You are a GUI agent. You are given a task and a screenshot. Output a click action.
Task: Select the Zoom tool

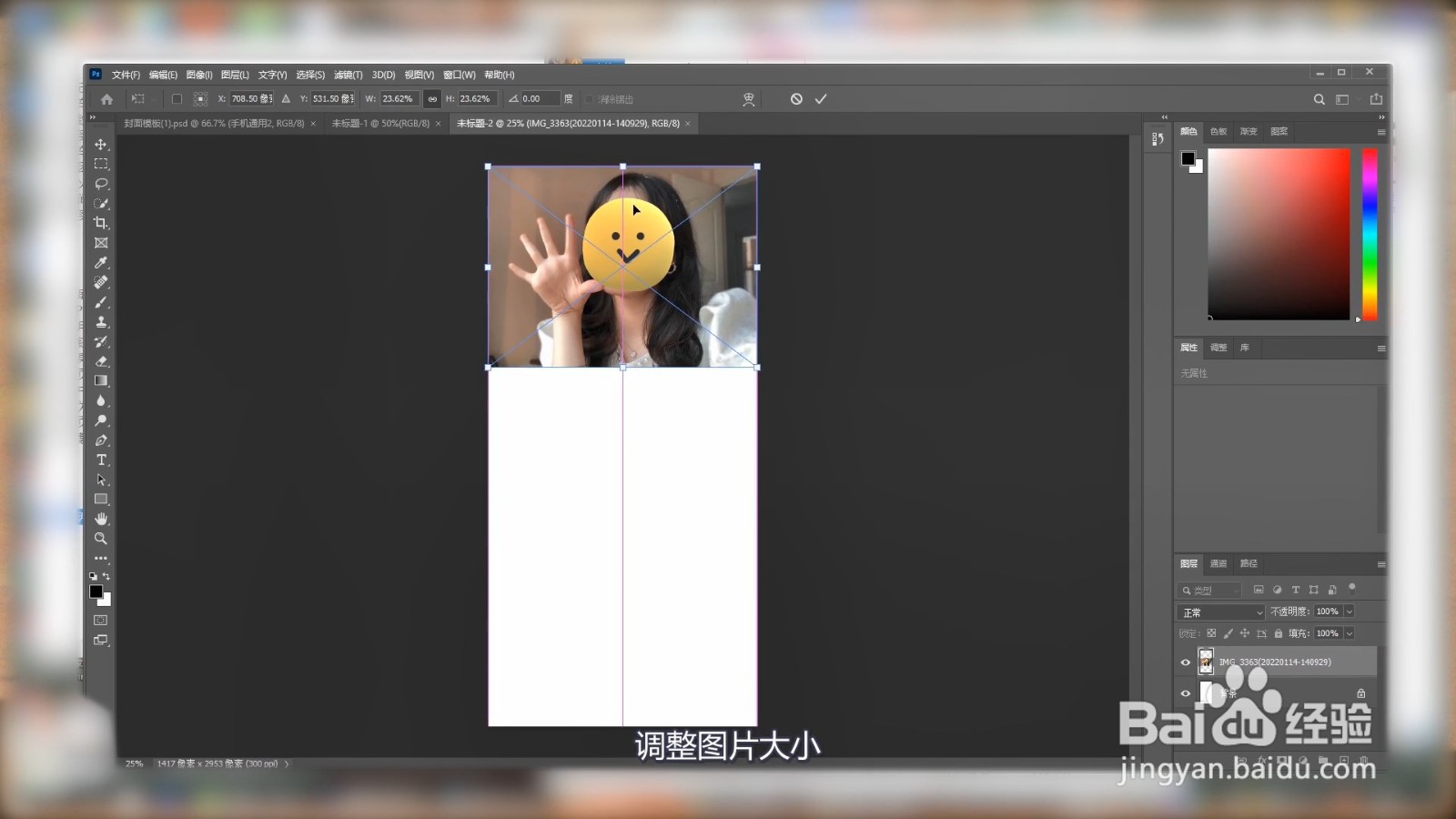pyautogui.click(x=101, y=538)
